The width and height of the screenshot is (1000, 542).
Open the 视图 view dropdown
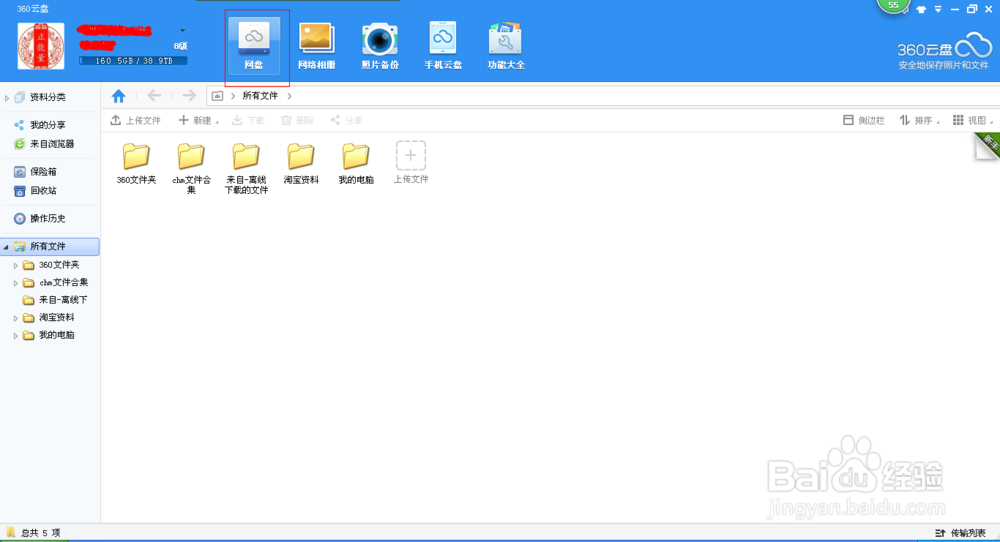(x=973, y=120)
